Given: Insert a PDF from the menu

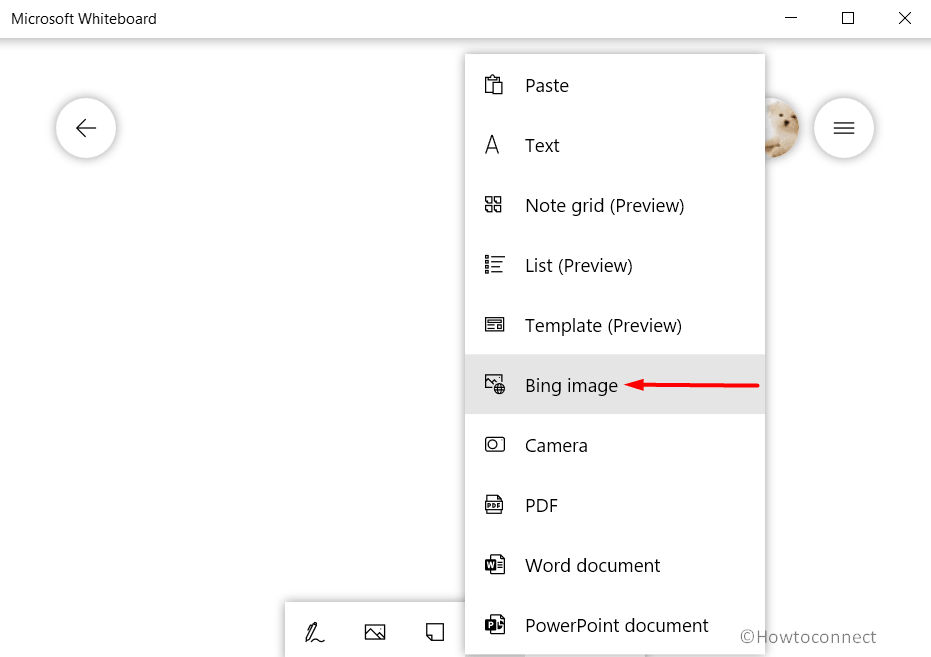Looking at the screenshot, I should pos(615,505).
